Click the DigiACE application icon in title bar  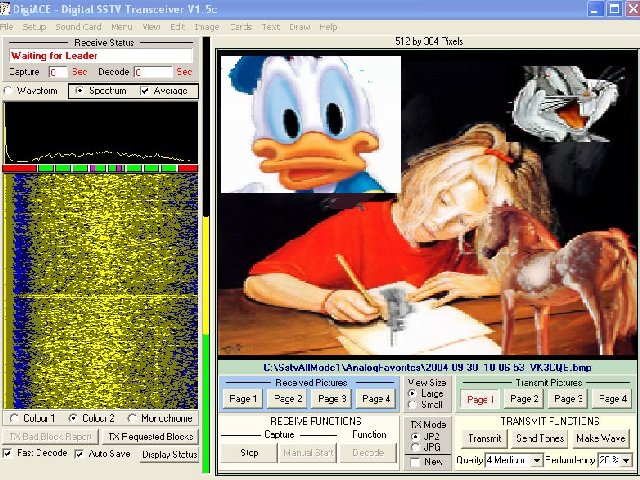(x=5, y=9)
